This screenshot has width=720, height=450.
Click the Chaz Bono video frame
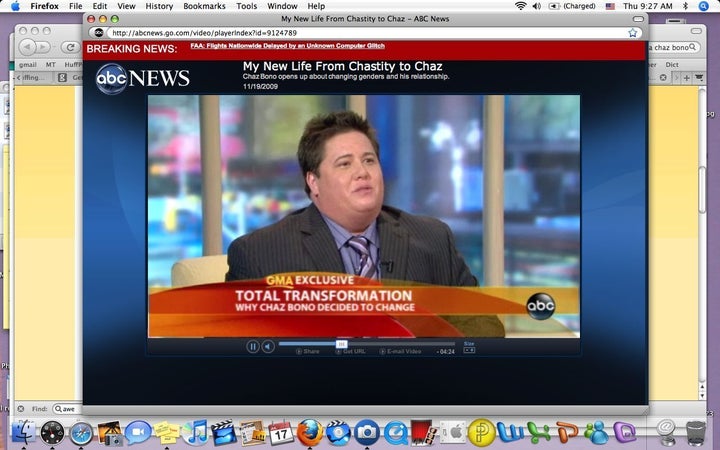tap(364, 216)
